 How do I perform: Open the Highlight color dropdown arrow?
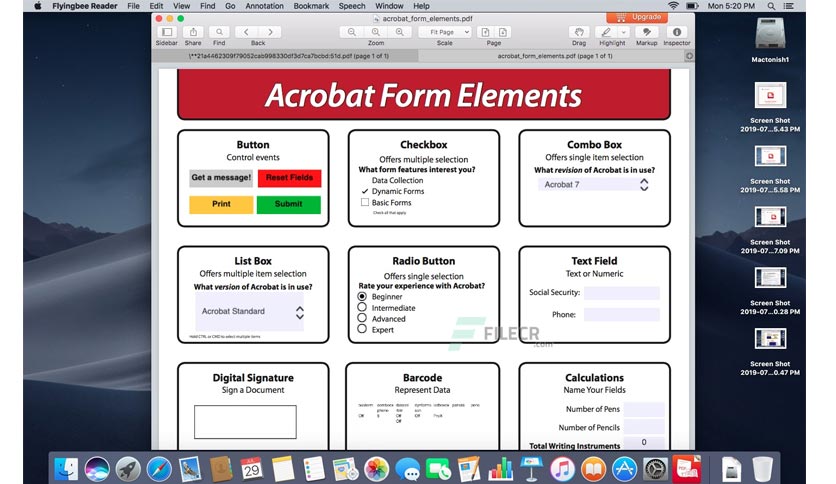click(x=623, y=32)
